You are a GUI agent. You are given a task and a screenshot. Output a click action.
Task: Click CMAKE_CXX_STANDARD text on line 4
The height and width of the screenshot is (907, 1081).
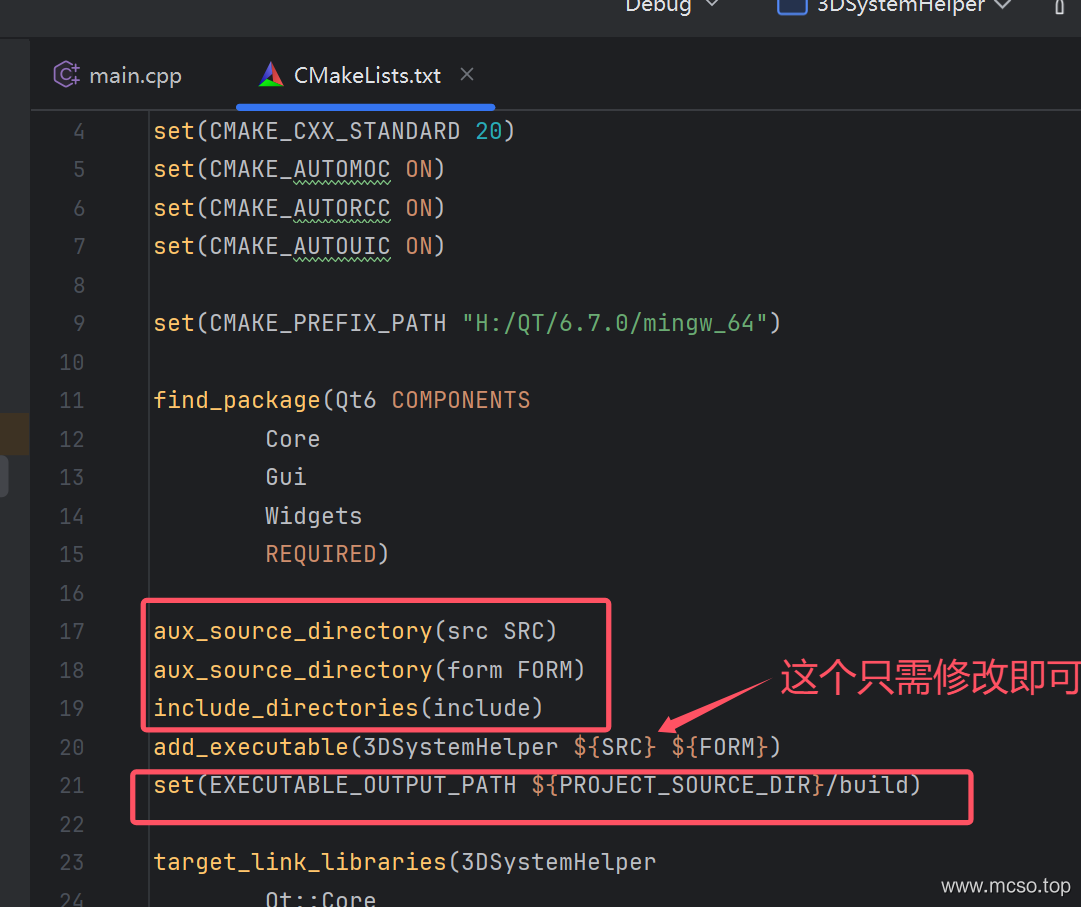pos(334,131)
